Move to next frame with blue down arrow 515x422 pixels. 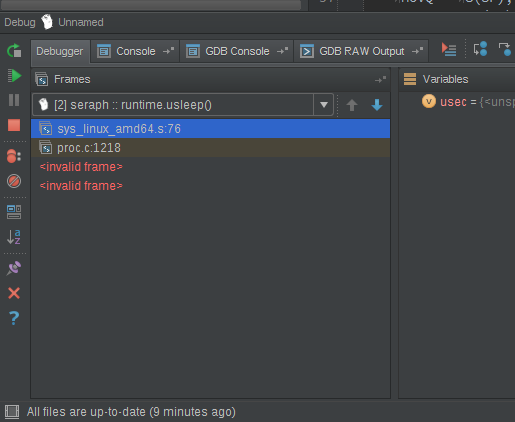[x=377, y=105]
